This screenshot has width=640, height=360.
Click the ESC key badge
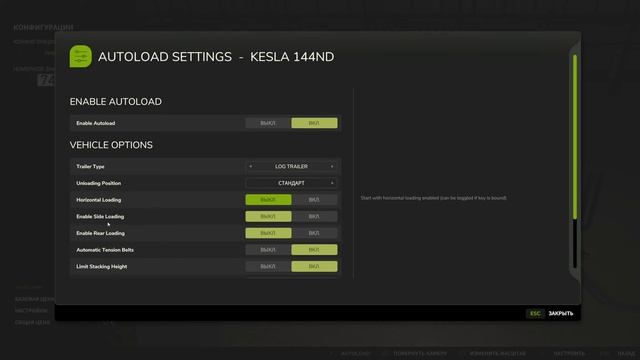click(x=535, y=313)
